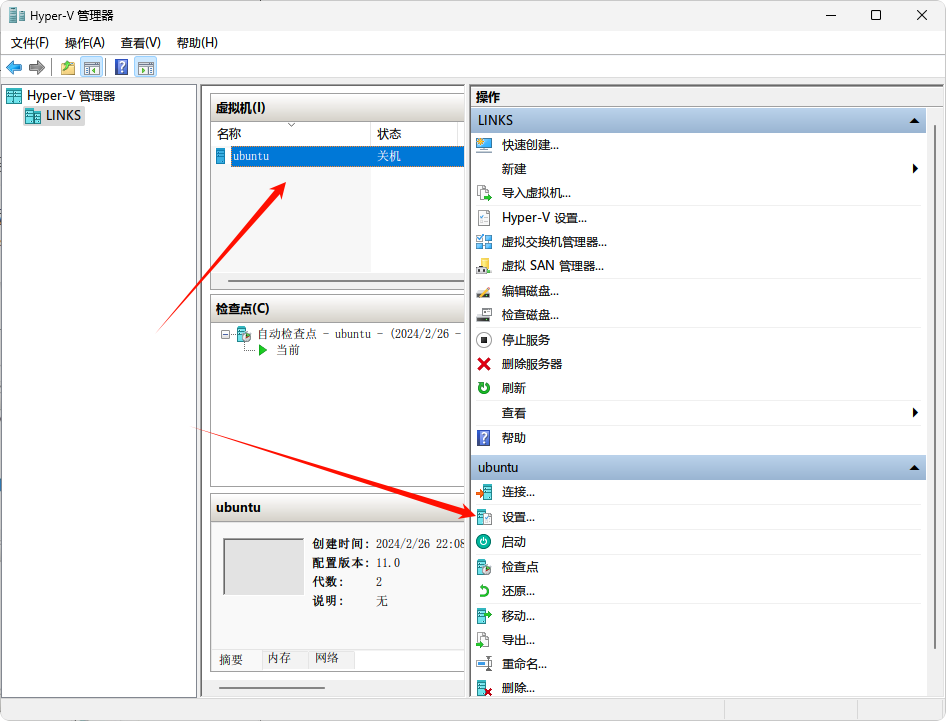Switch to the 网络 tab

tap(327, 658)
